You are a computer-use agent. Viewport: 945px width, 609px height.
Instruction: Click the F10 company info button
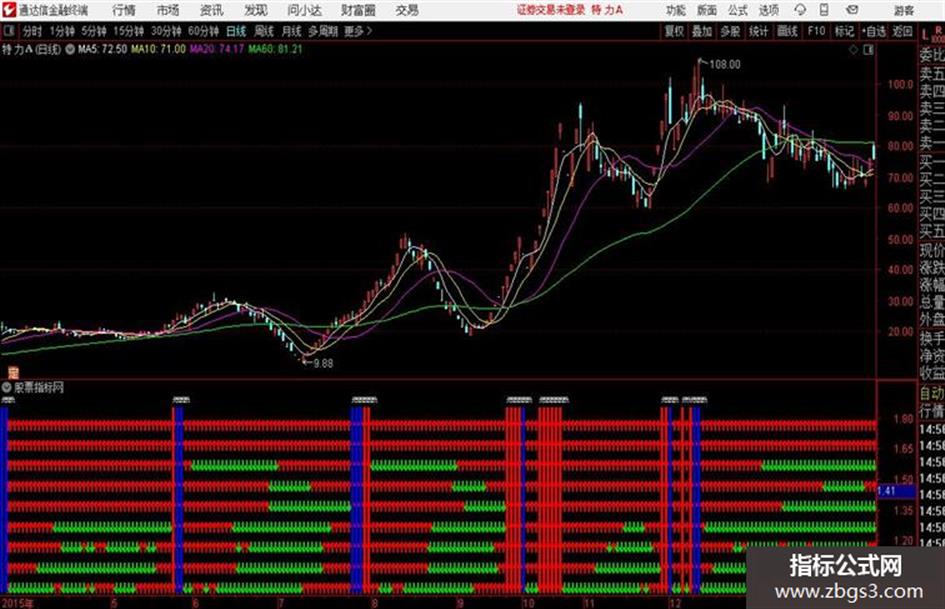816,31
